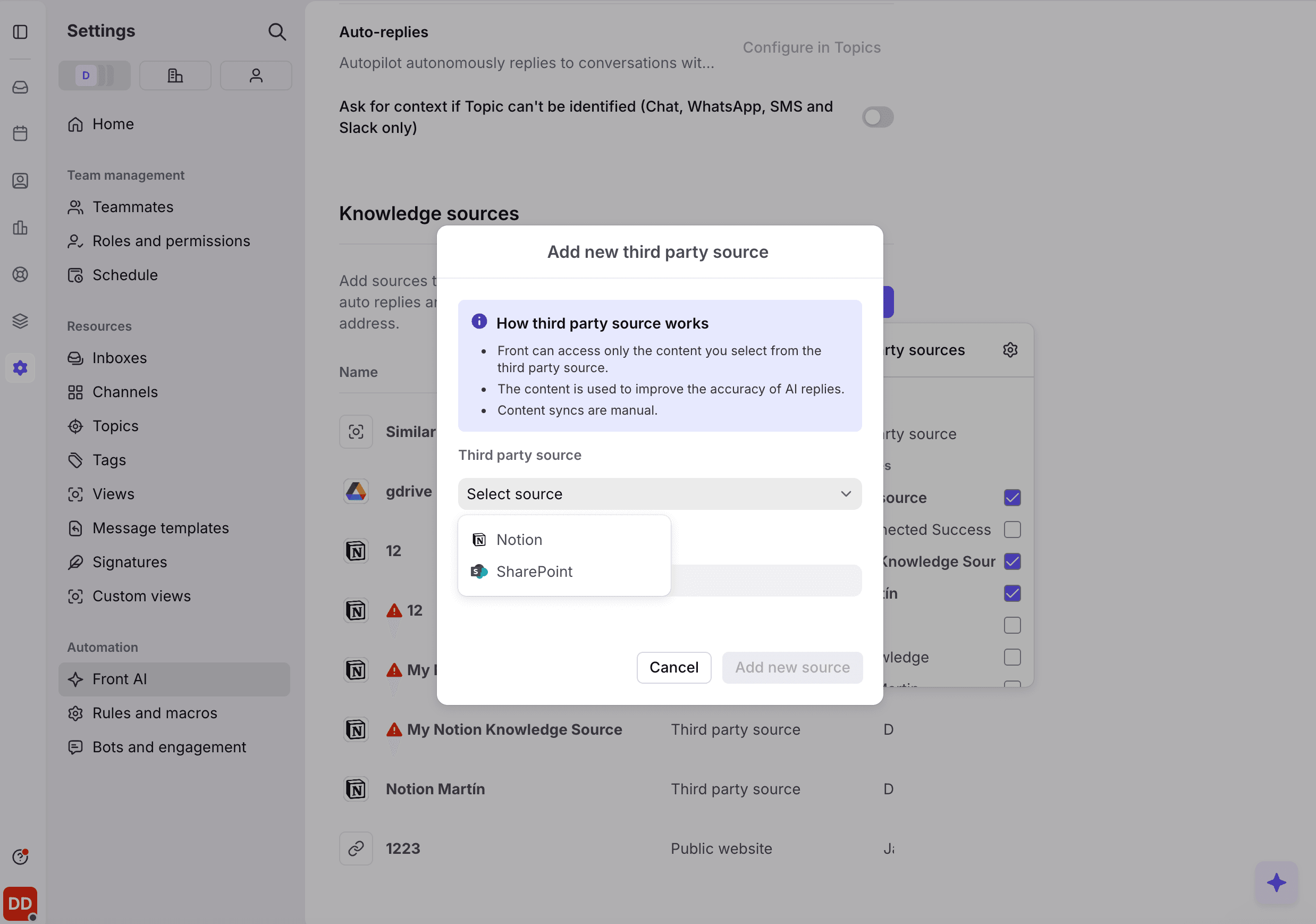Select Notion from the source list
The height and width of the screenshot is (924, 1316).
pyautogui.click(x=518, y=540)
